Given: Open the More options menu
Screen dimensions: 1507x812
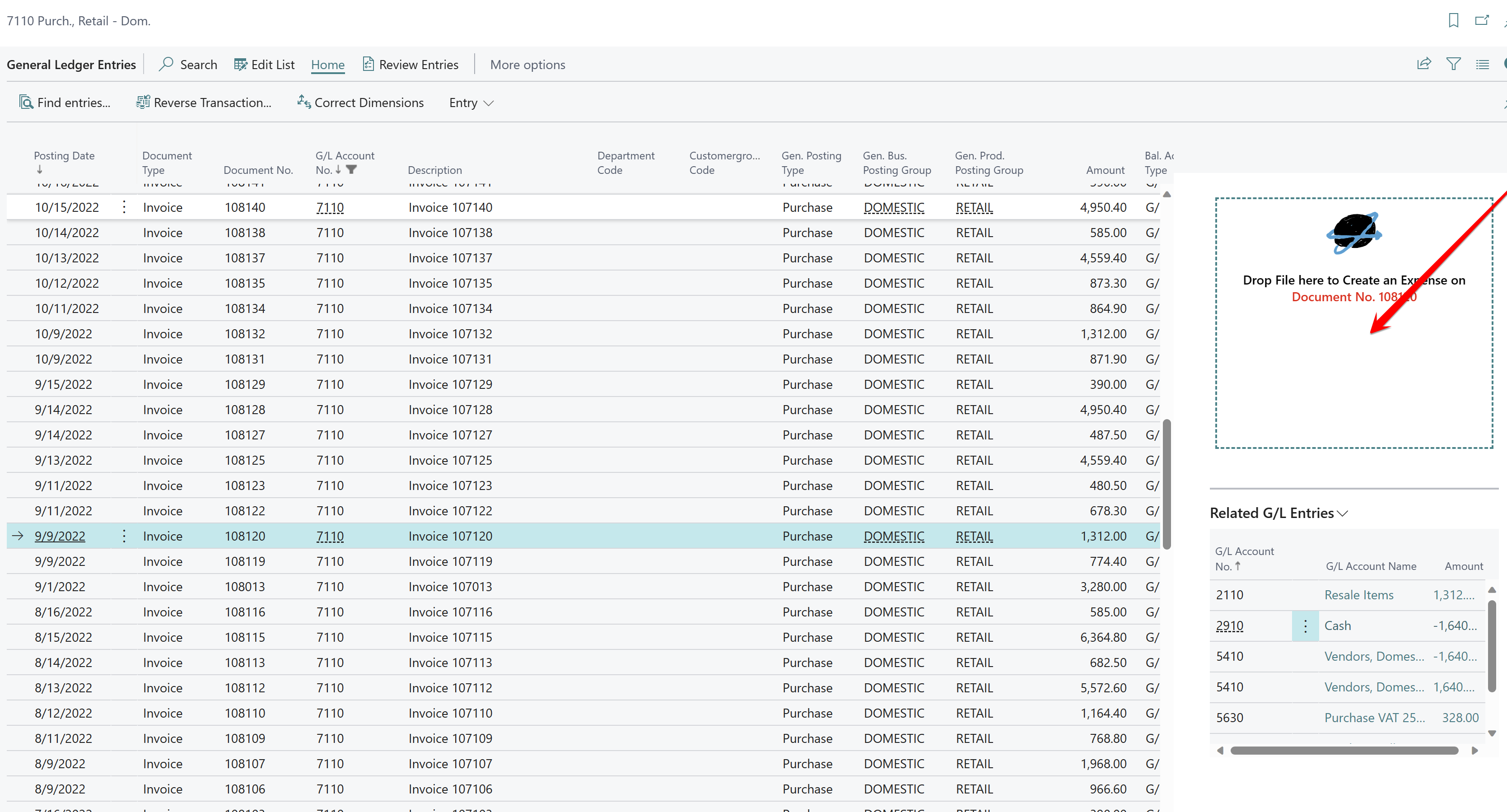Looking at the screenshot, I should [527, 64].
